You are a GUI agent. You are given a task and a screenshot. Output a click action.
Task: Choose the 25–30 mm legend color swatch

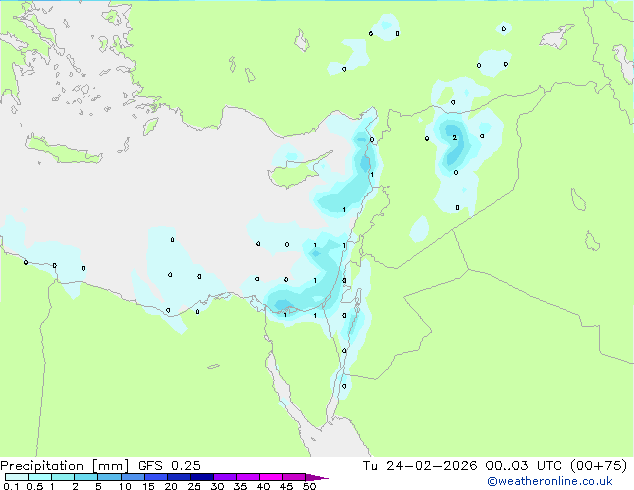point(202,477)
